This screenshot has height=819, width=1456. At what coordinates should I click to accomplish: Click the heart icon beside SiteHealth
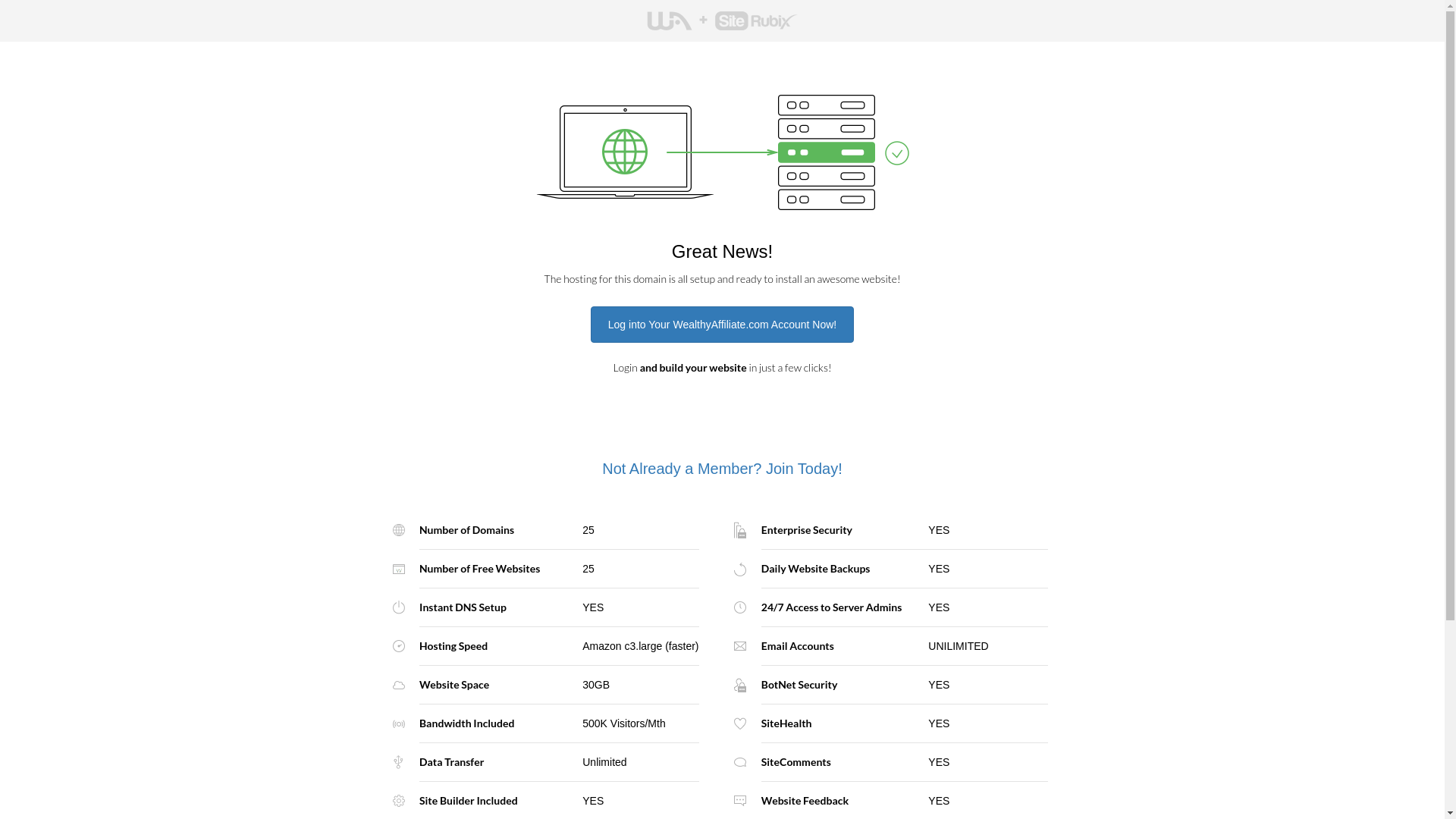tap(740, 723)
